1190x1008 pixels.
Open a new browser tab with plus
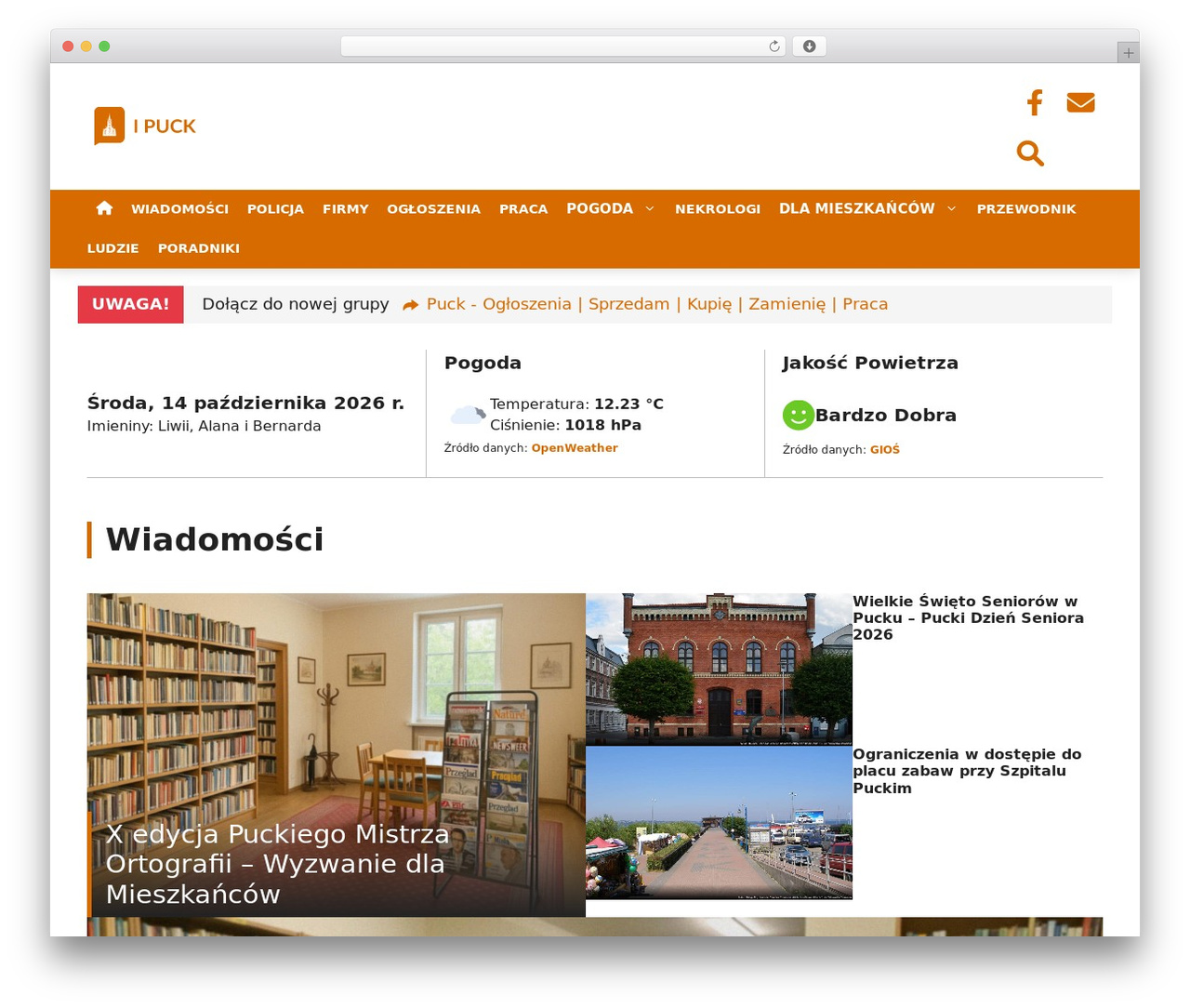tap(1129, 53)
